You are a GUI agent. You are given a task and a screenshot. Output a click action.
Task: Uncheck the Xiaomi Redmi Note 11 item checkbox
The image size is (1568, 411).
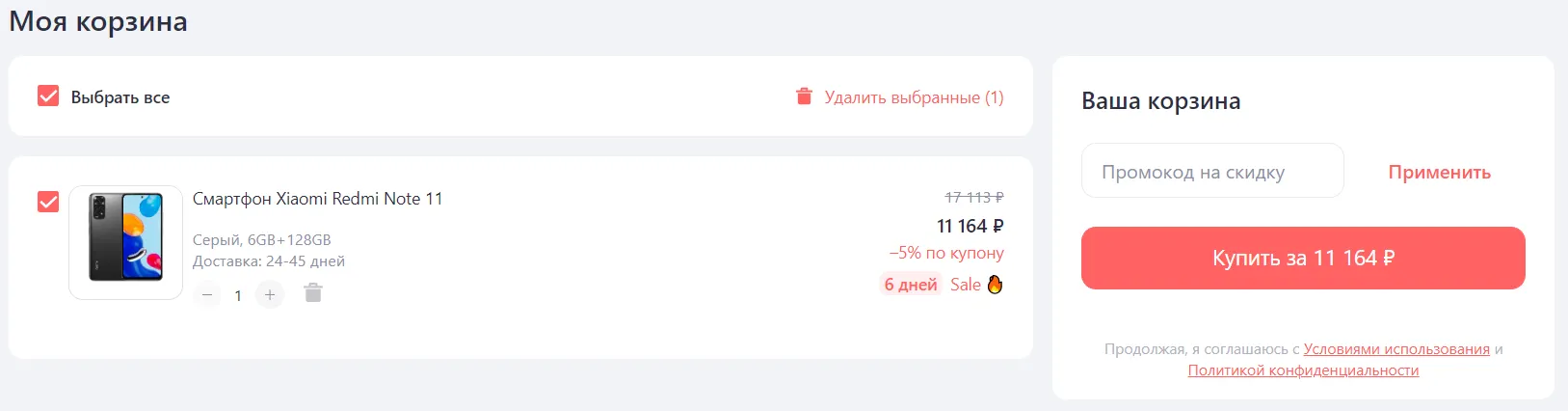pyautogui.click(x=48, y=202)
